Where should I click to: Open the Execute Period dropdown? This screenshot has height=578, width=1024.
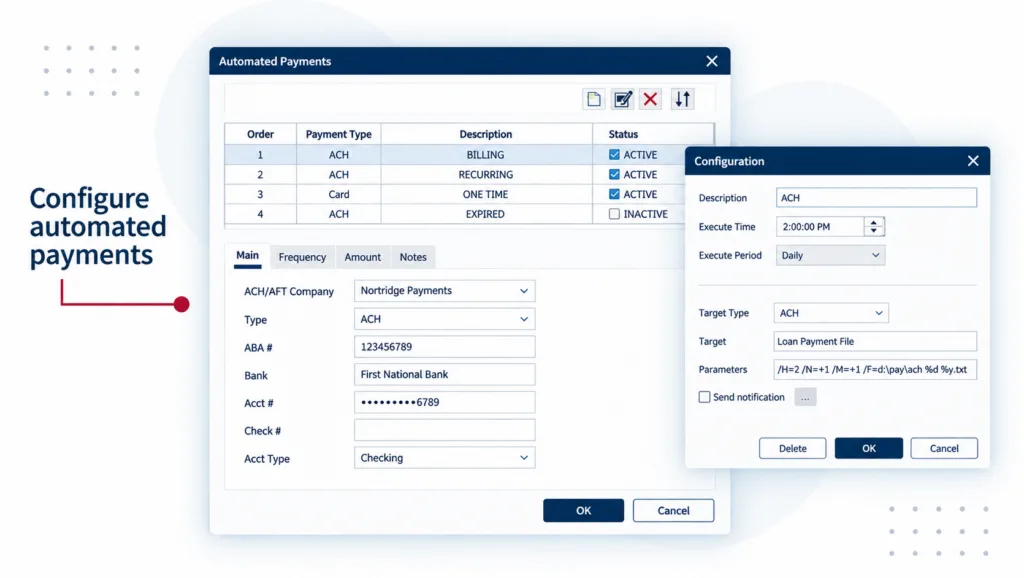830,255
